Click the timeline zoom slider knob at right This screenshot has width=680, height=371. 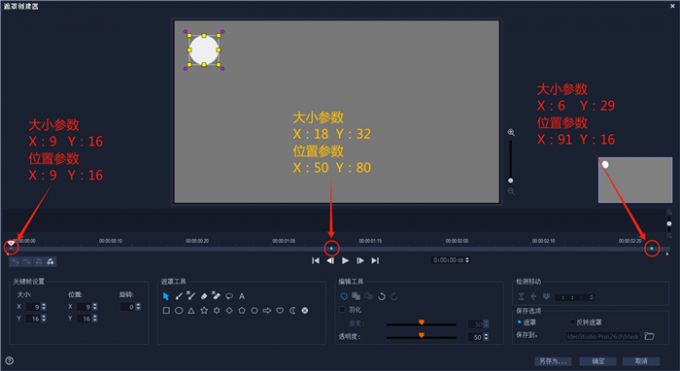[669, 224]
